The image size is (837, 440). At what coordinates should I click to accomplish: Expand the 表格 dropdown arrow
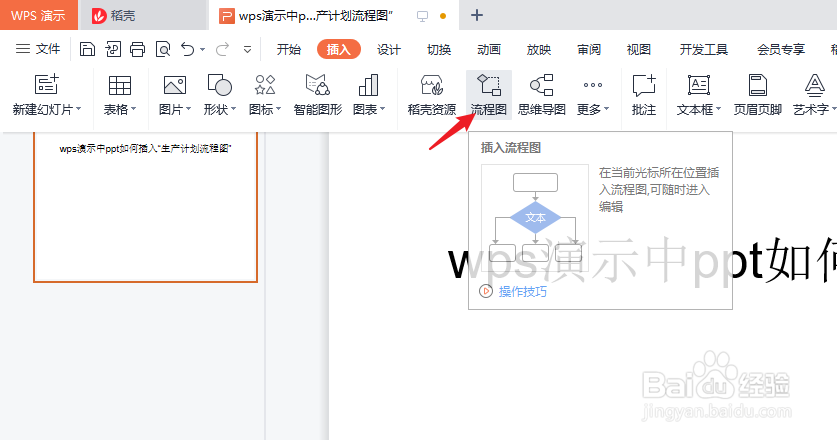[133, 109]
